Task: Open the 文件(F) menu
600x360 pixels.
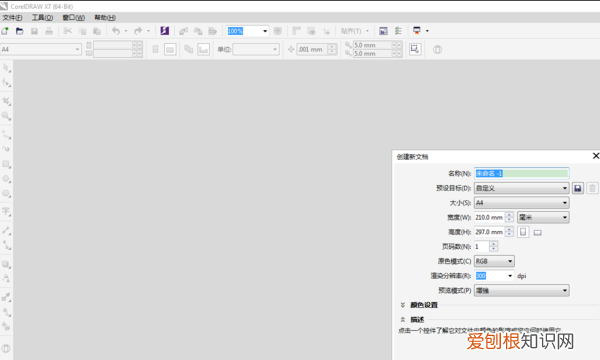Action: (x=12, y=18)
